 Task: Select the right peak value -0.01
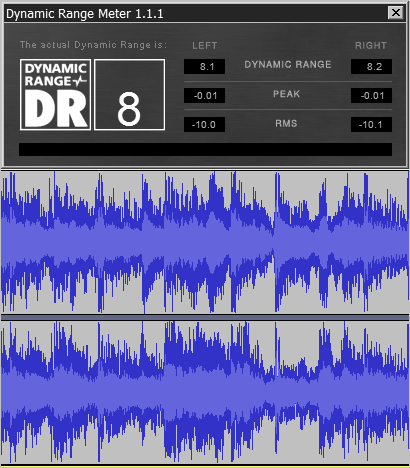pos(371,96)
